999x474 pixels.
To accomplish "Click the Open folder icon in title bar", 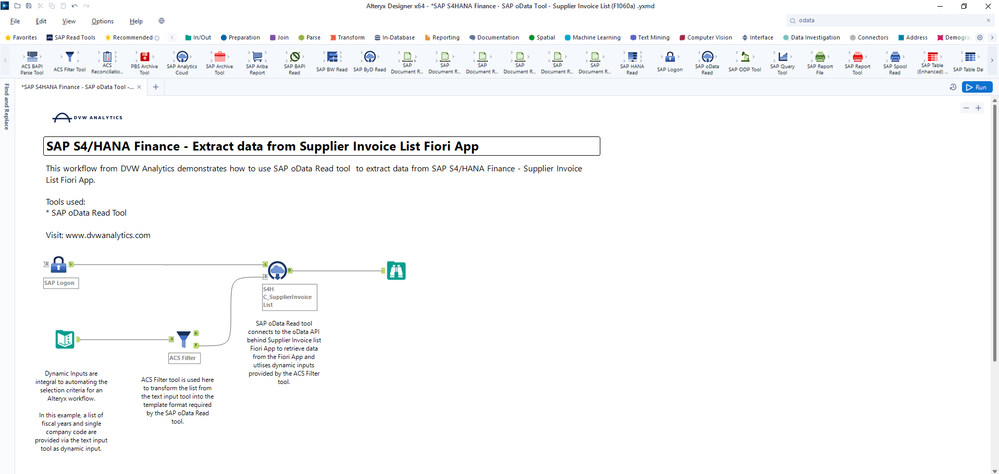I will click(x=17, y=6).
